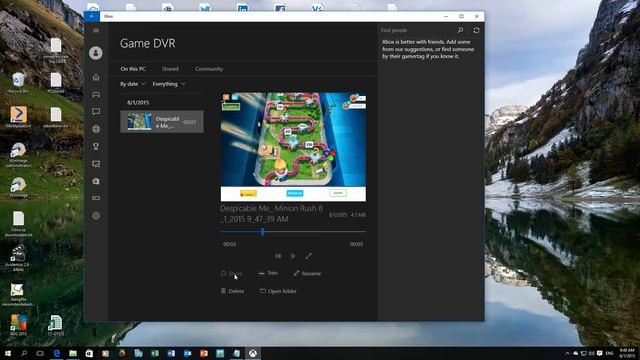This screenshot has width=640, height=360.
Task: Rename the game clip
Action: [307, 273]
